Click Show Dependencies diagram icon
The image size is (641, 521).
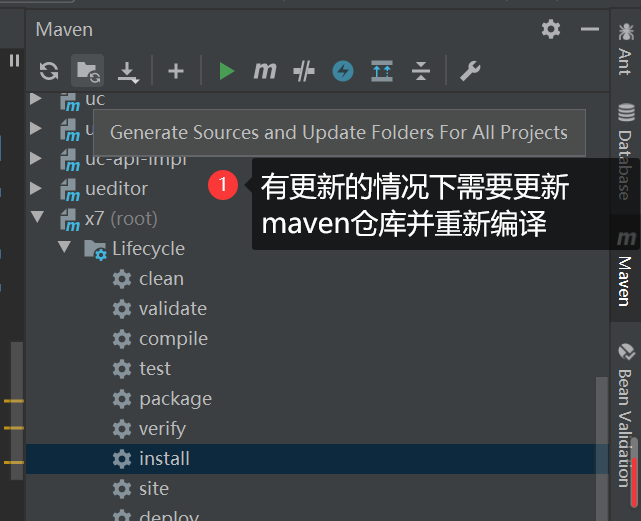pos(382,71)
